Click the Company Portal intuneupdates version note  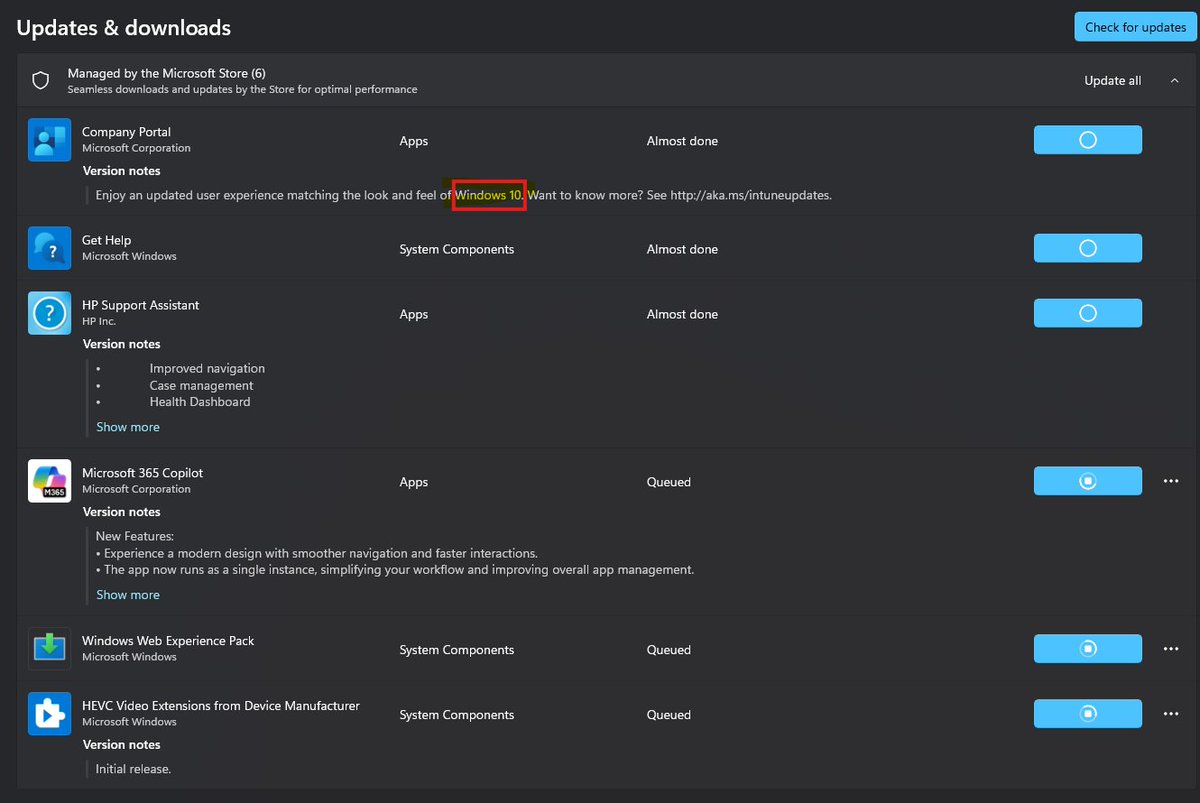(464, 195)
